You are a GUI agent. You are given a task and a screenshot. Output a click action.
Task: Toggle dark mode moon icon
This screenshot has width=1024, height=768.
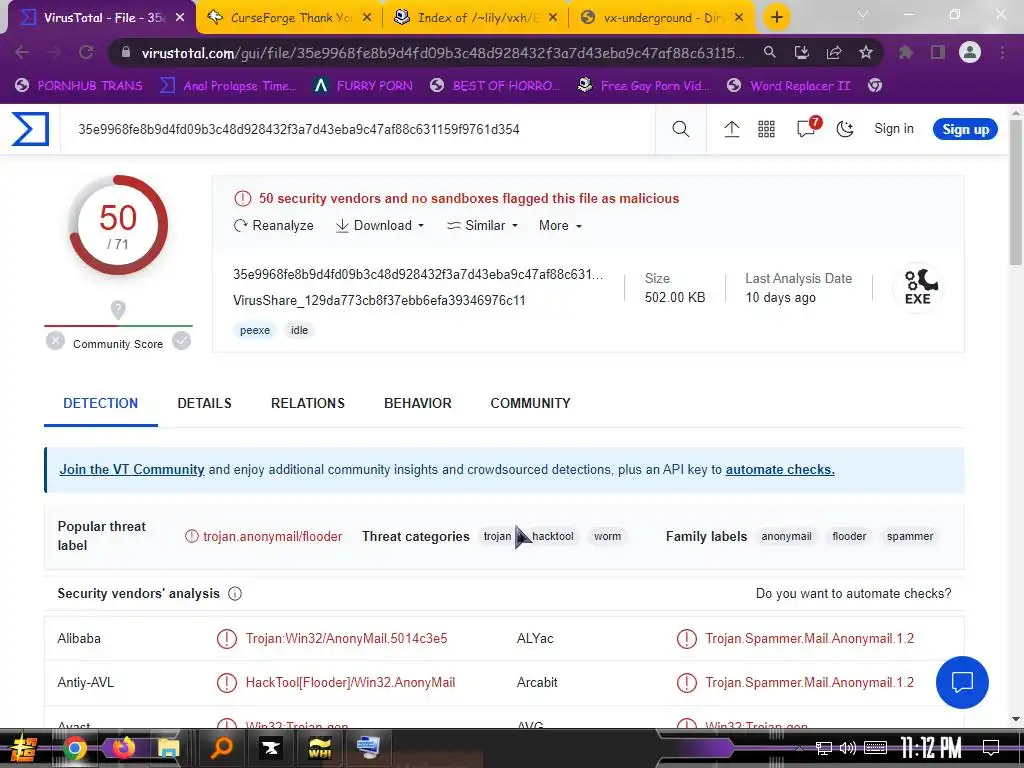click(845, 129)
